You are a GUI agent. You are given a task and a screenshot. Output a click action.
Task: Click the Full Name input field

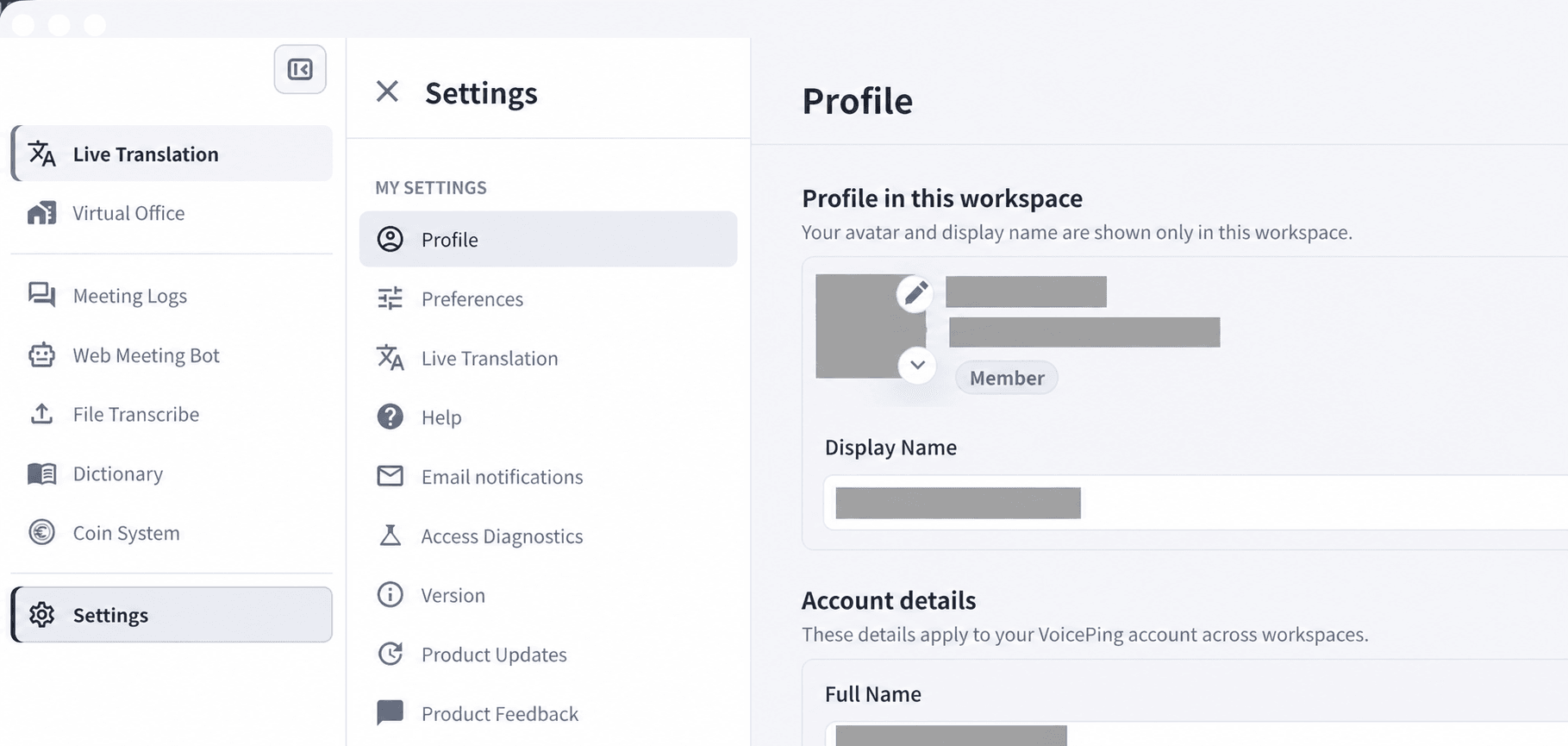[x=1196, y=734]
